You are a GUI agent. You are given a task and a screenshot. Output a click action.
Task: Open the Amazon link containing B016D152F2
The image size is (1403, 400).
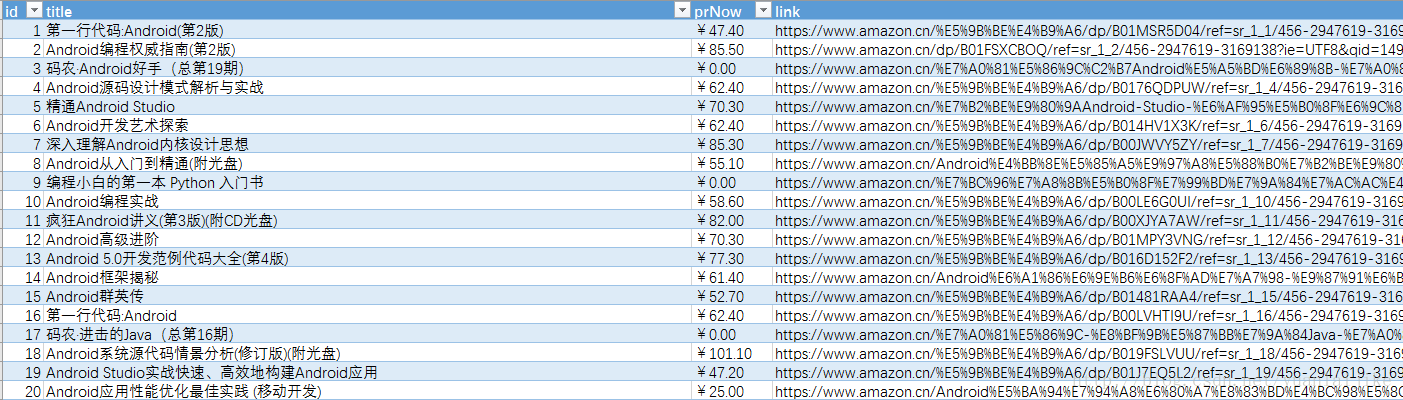pyautogui.click(x=1088, y=258)
